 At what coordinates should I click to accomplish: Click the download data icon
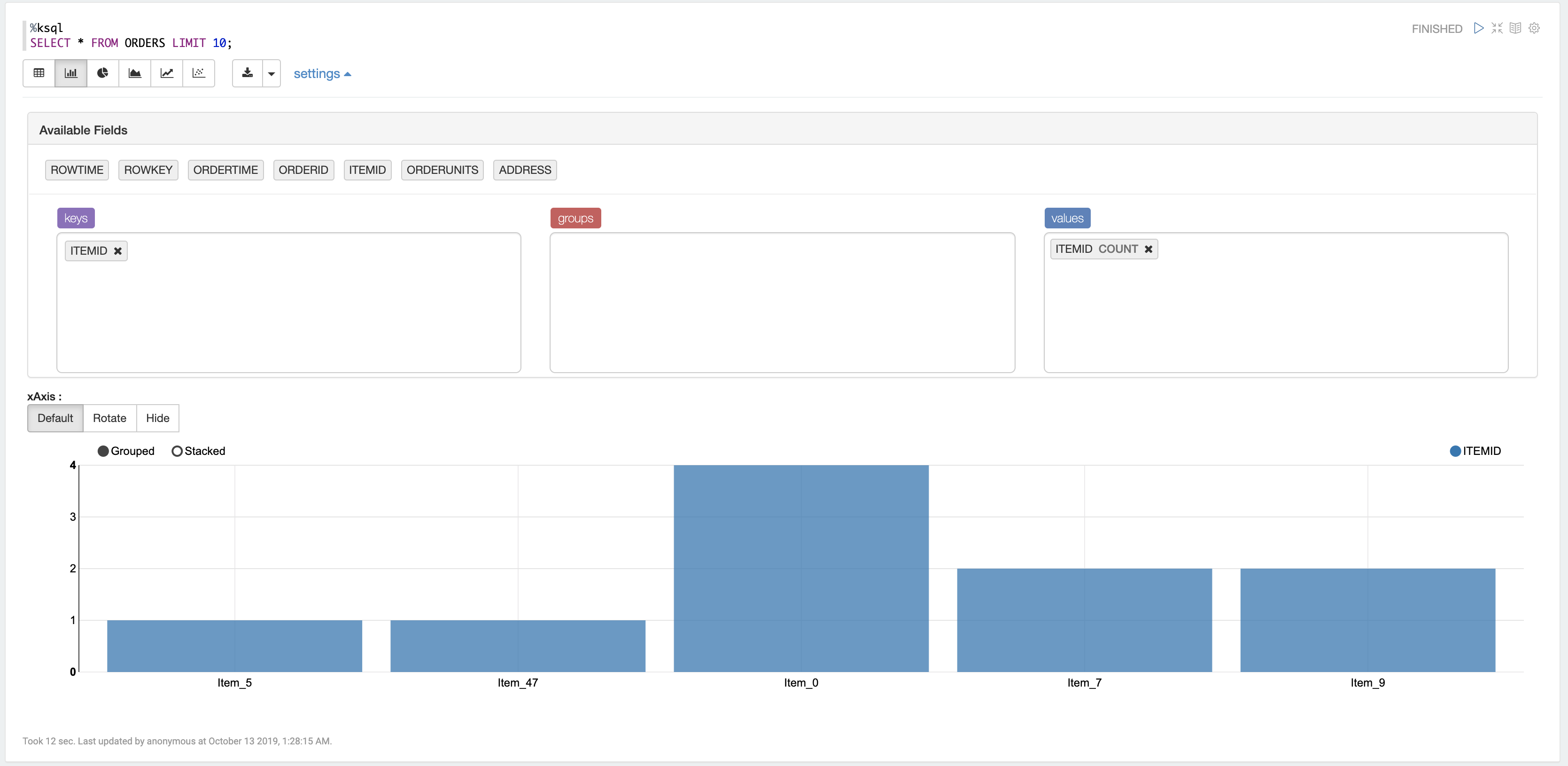(247, 73)
